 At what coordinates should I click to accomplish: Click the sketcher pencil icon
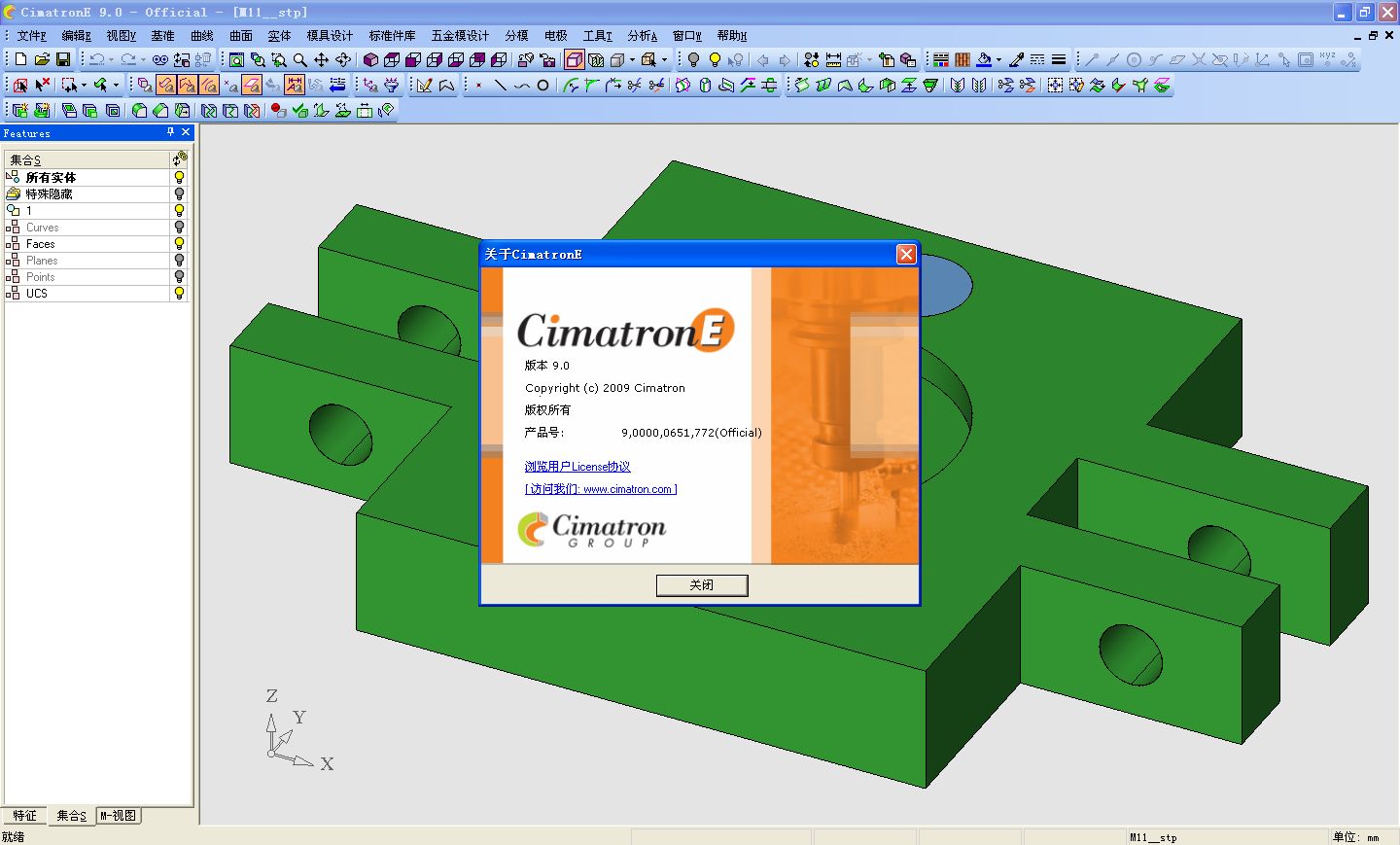[x=424, y=85]
